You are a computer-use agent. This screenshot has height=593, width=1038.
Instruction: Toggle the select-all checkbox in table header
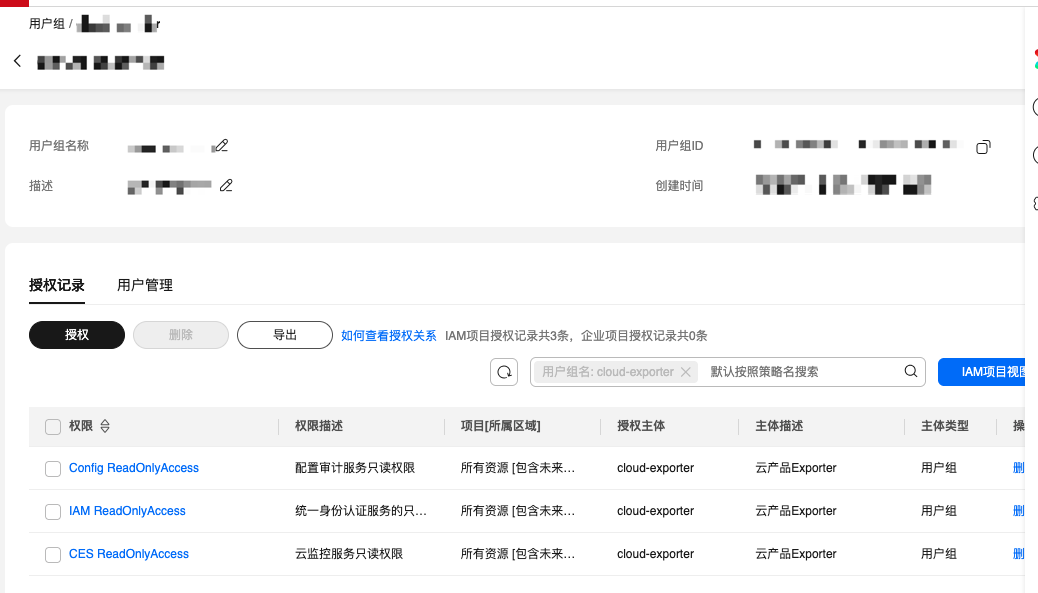tap(53, 427)
